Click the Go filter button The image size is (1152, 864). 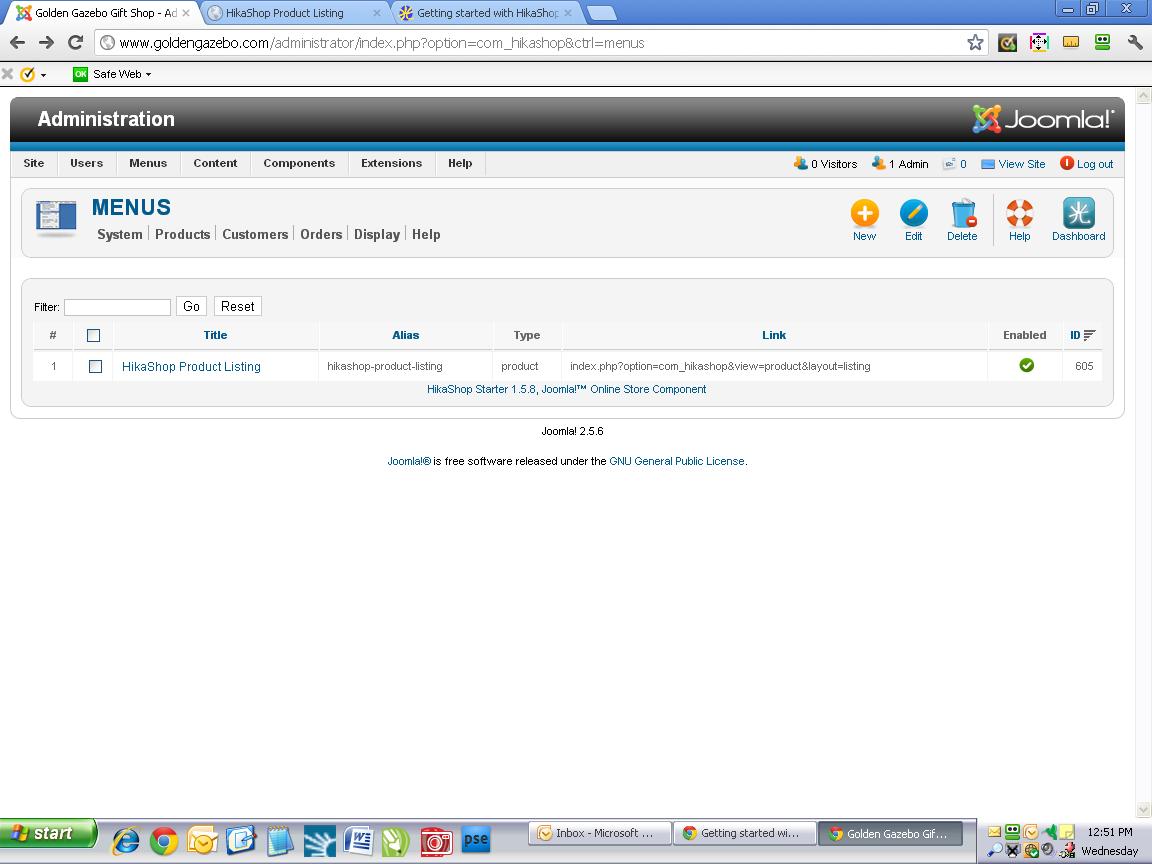click(191, 306)
